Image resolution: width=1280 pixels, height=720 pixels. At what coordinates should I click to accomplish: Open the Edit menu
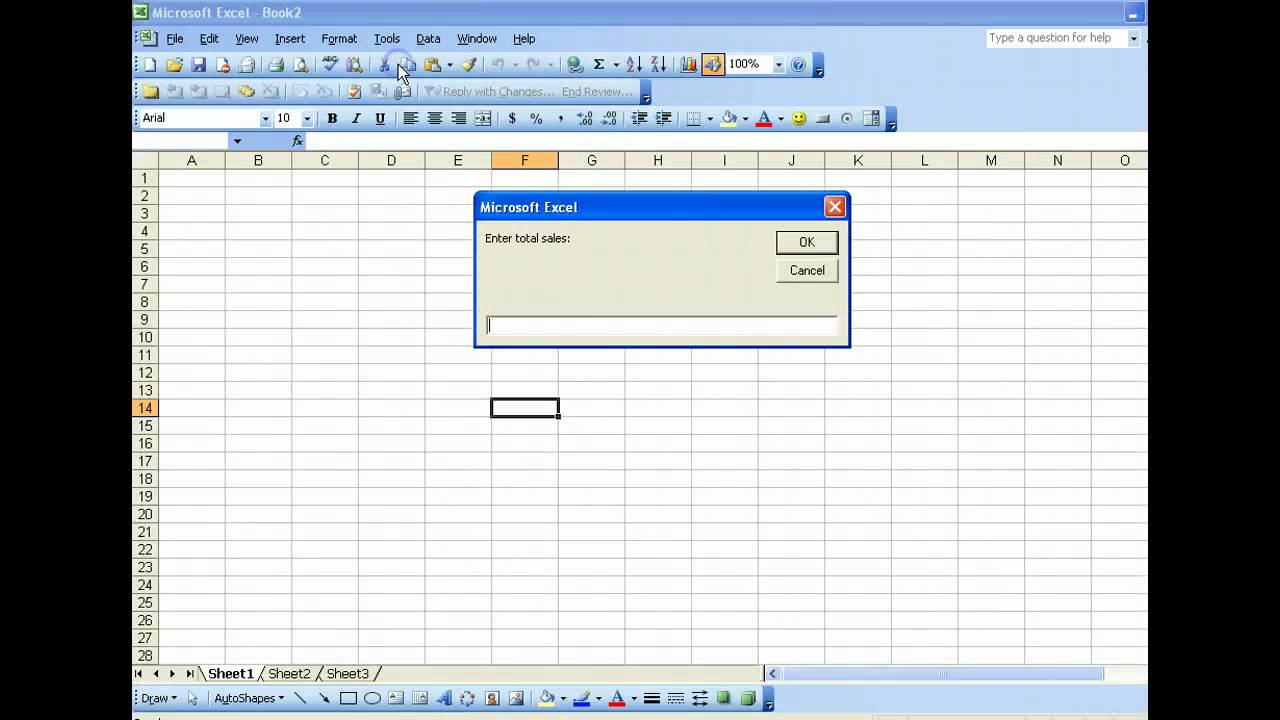pos(209,39)
